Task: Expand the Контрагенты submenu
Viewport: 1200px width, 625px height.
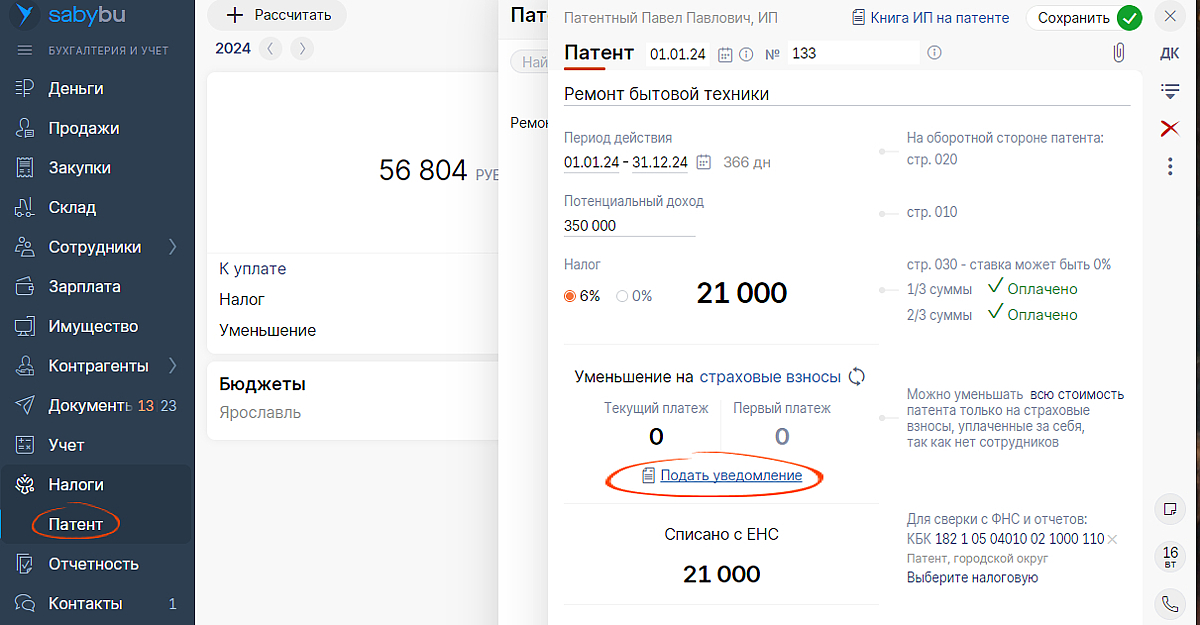Action: [x=172, y=365]
